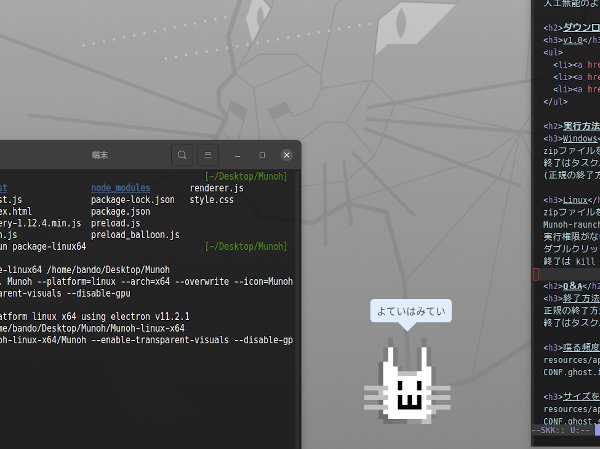Click style.css in the terminal output

213,199
